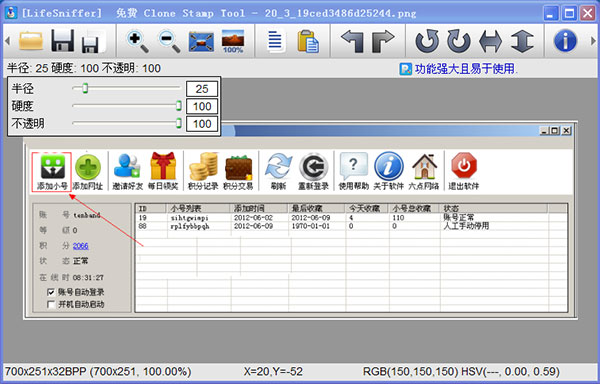
Task: Click the 关于软件 info icon
Action: [389, 172]
